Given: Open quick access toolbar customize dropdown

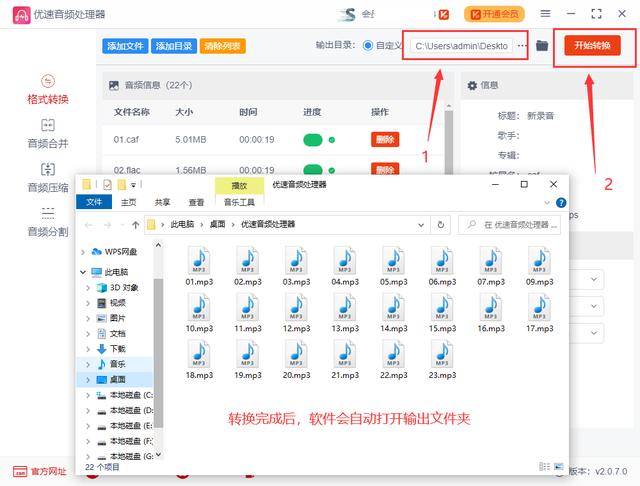Looking at the screenshot, I should click(x=133, y=185).
